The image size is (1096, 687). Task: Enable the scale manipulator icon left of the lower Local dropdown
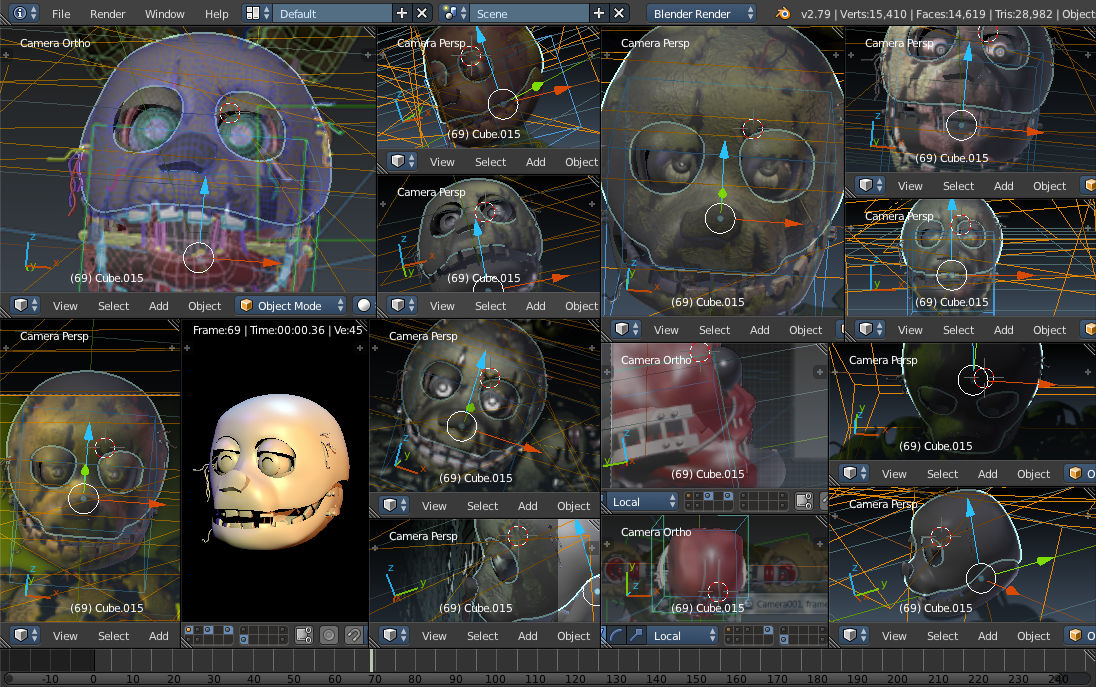click(635, 635)
